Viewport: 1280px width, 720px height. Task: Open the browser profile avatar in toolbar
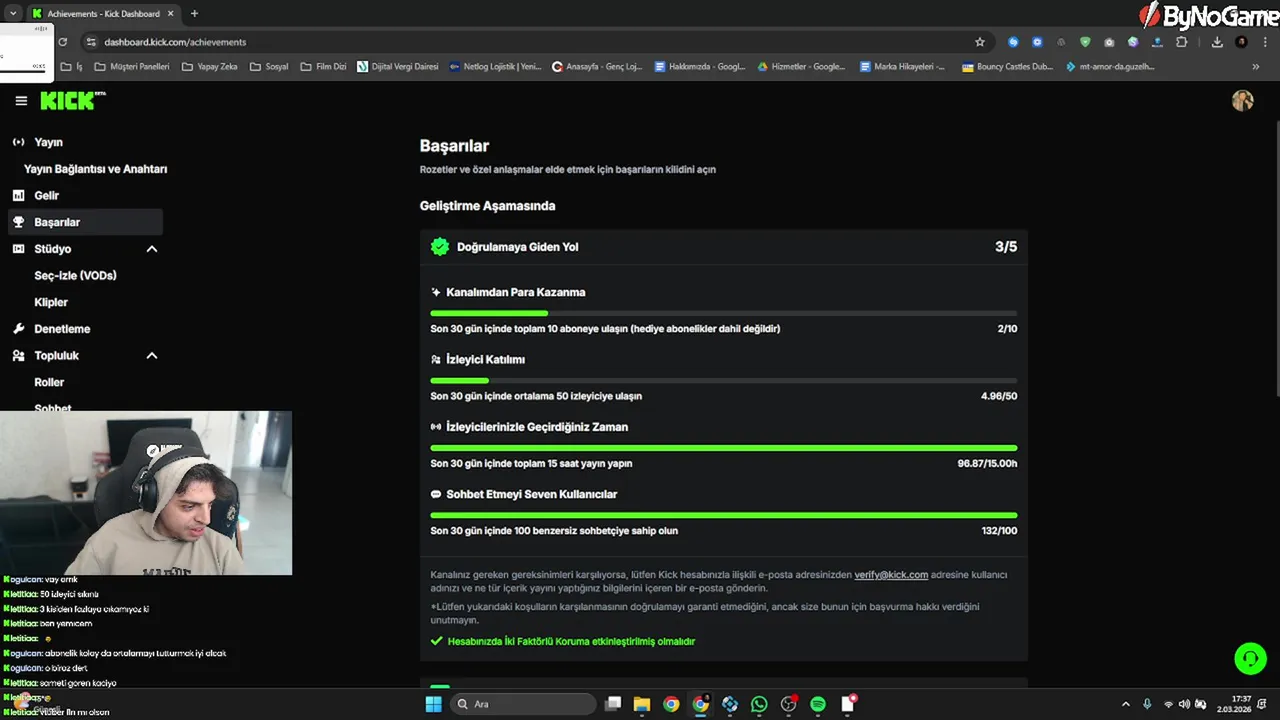coord(1241,42)
